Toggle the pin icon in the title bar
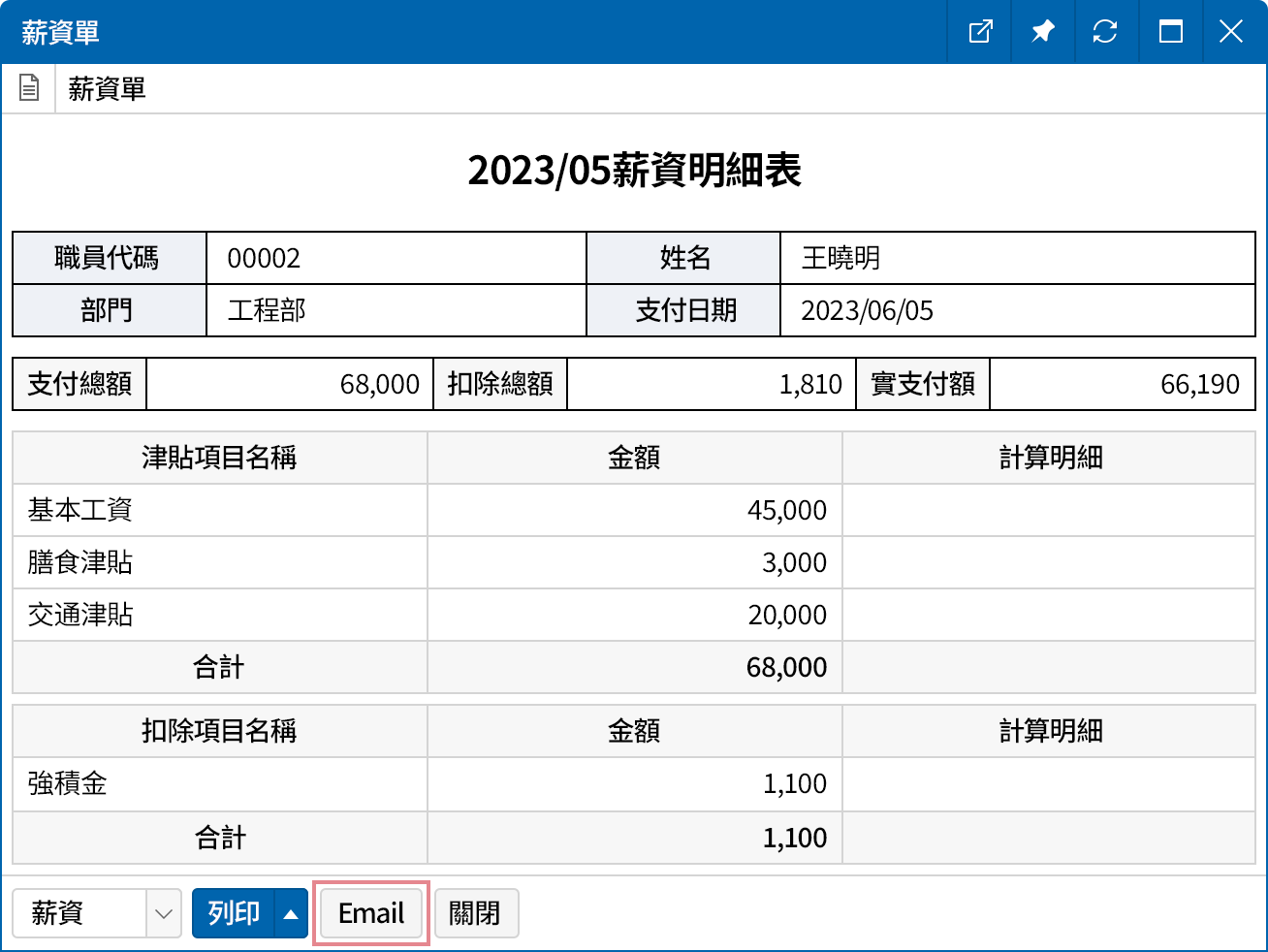The height and width of the screenshot is (952, 1268). click(1042, 31)
